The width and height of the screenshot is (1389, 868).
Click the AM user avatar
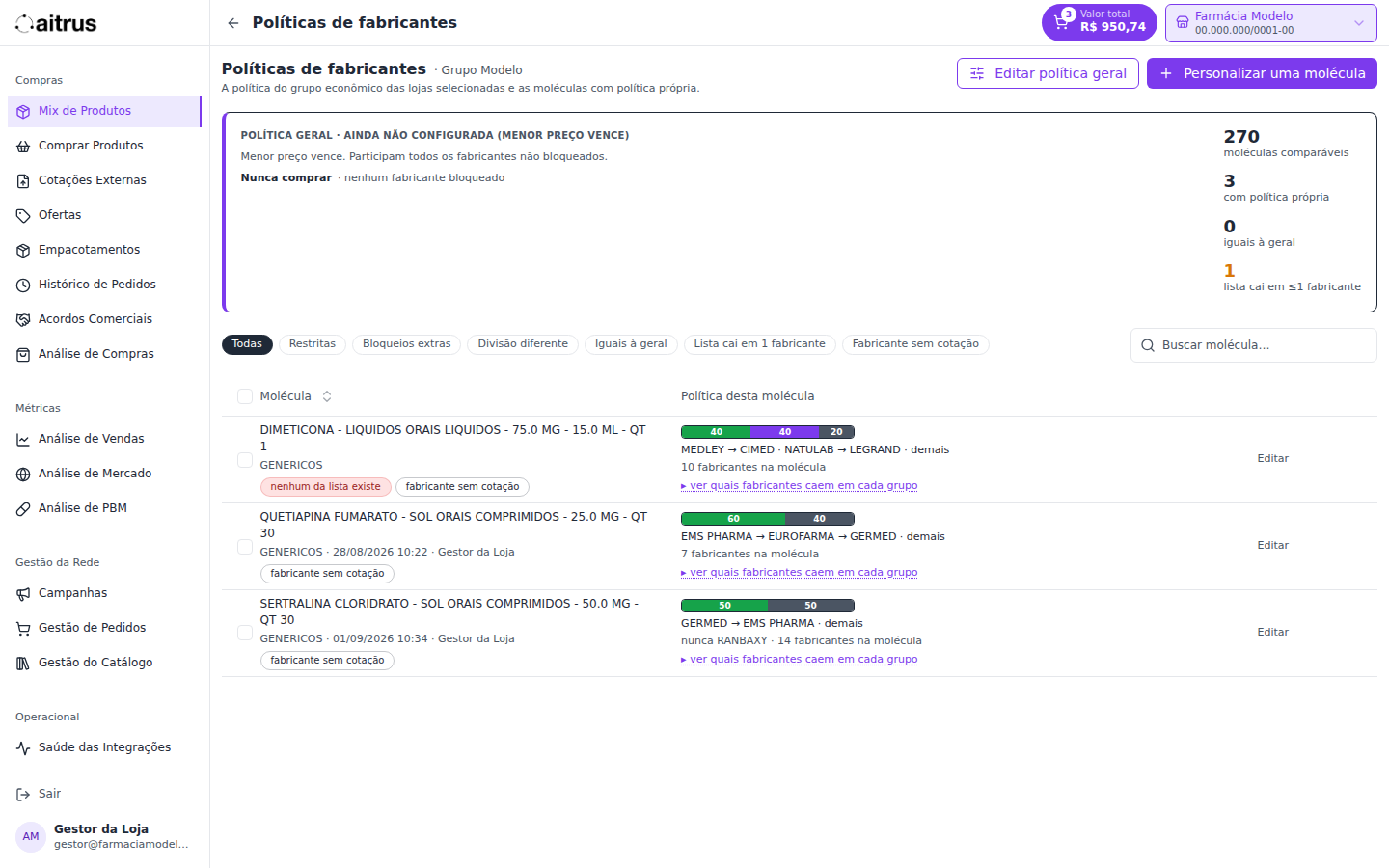[x=31, y=836]
